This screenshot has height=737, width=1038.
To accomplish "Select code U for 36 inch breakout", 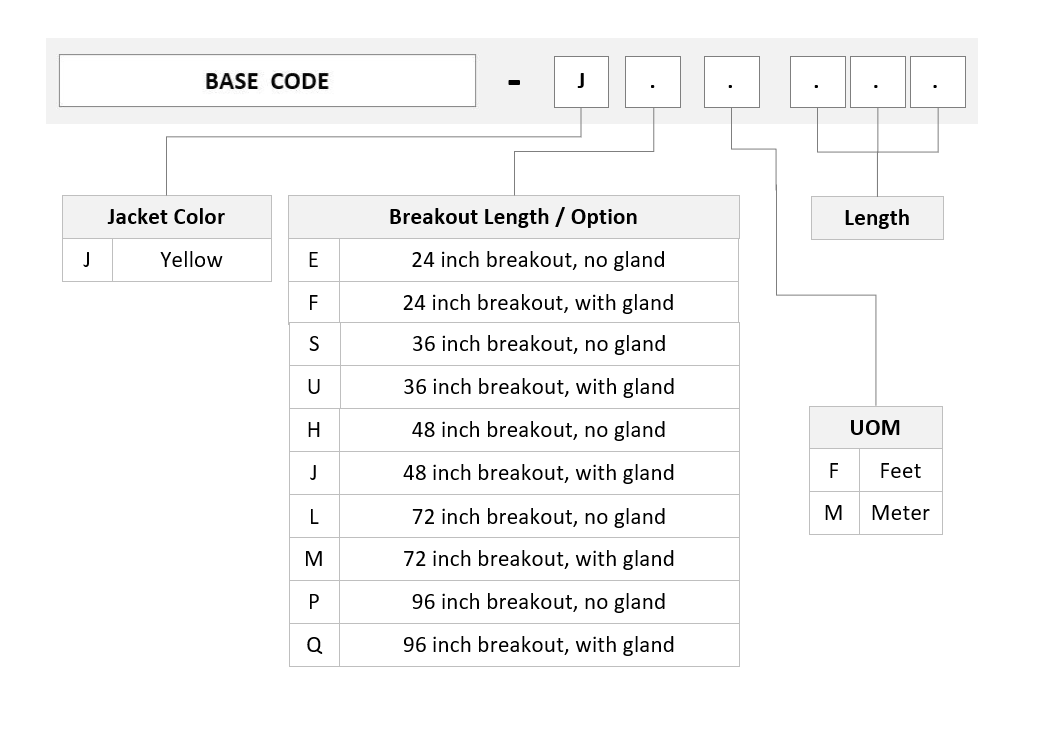I will point(314,387).
